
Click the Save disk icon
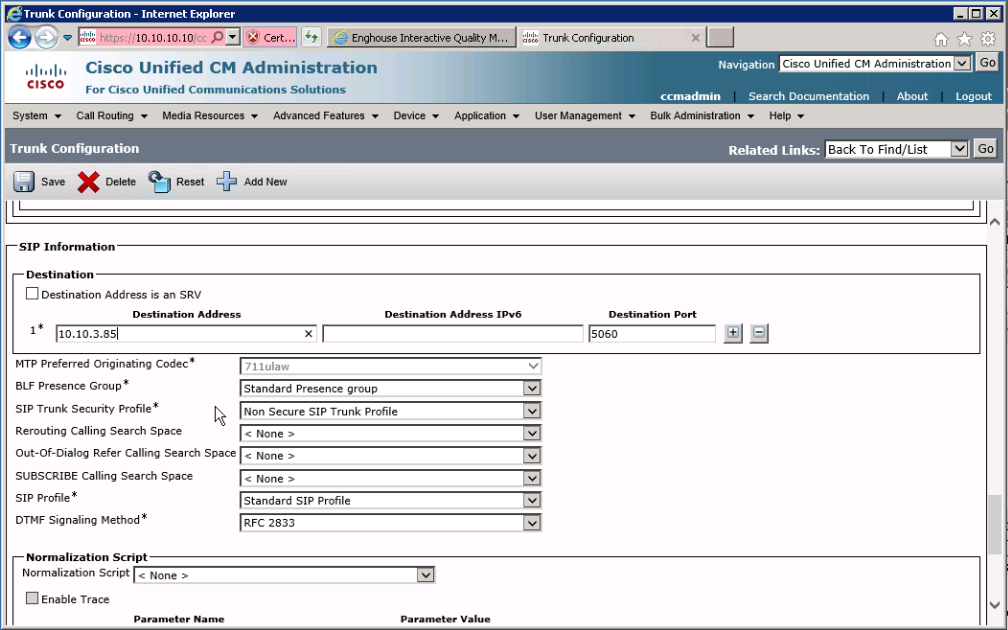(24, 181)
